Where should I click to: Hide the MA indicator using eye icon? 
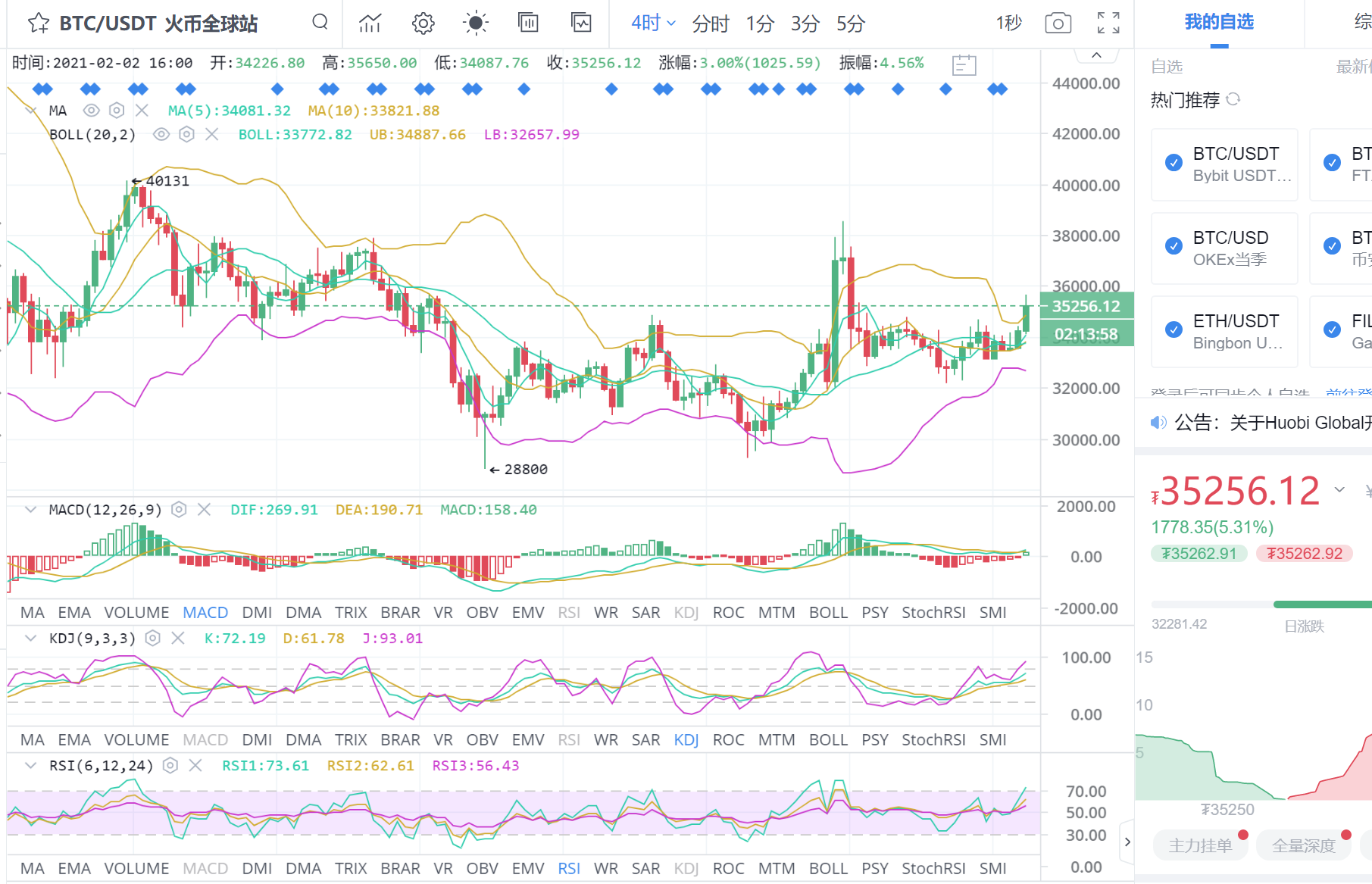(91, 111)
